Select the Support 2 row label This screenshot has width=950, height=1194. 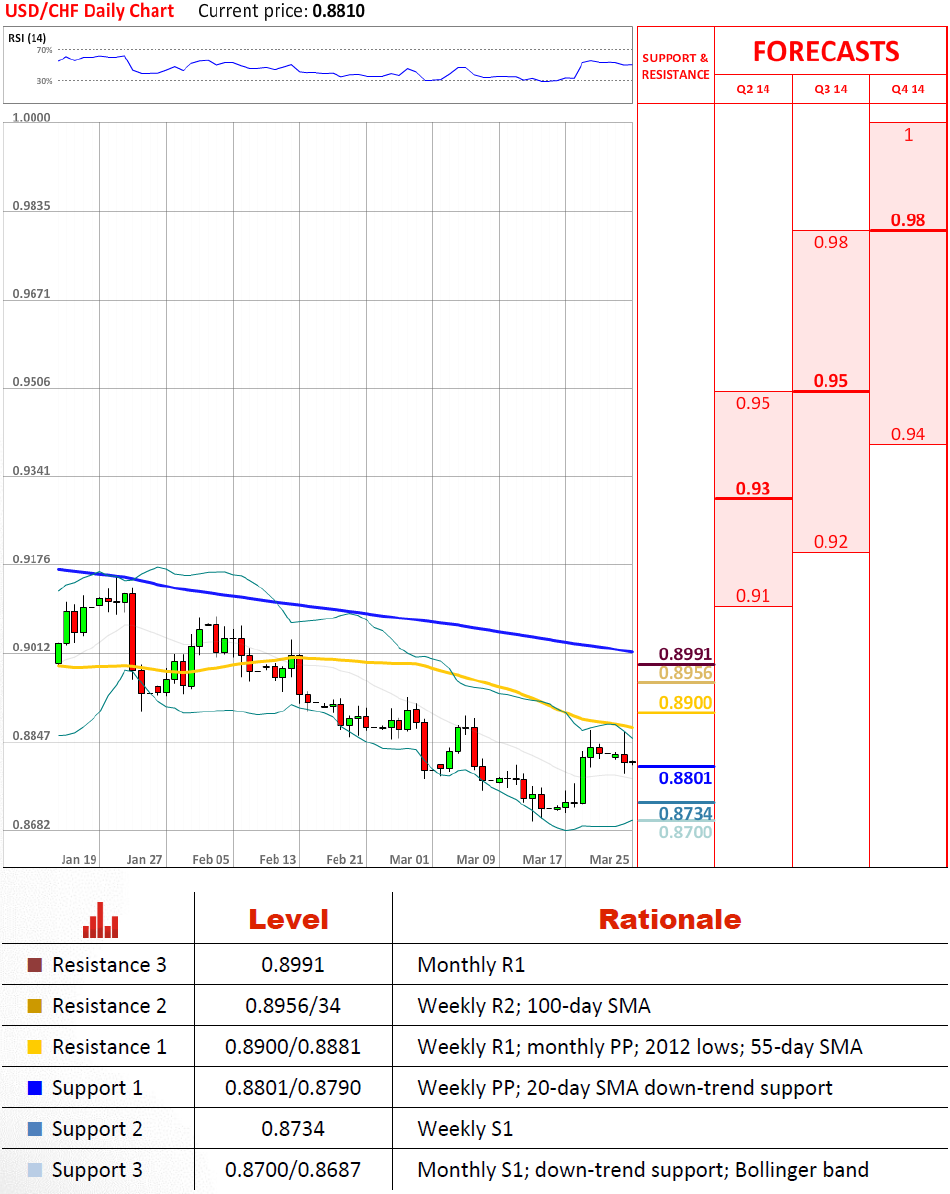click(97, 1129)
